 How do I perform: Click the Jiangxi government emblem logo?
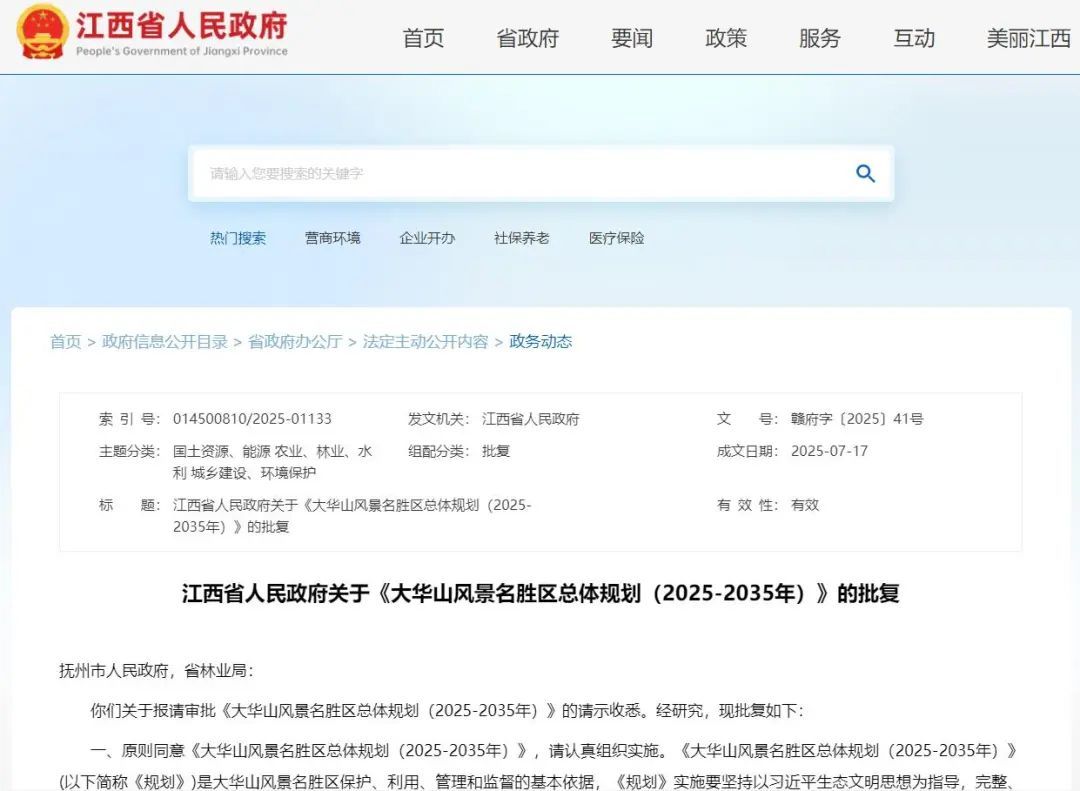pyautogui.click(x=42, y=33)
